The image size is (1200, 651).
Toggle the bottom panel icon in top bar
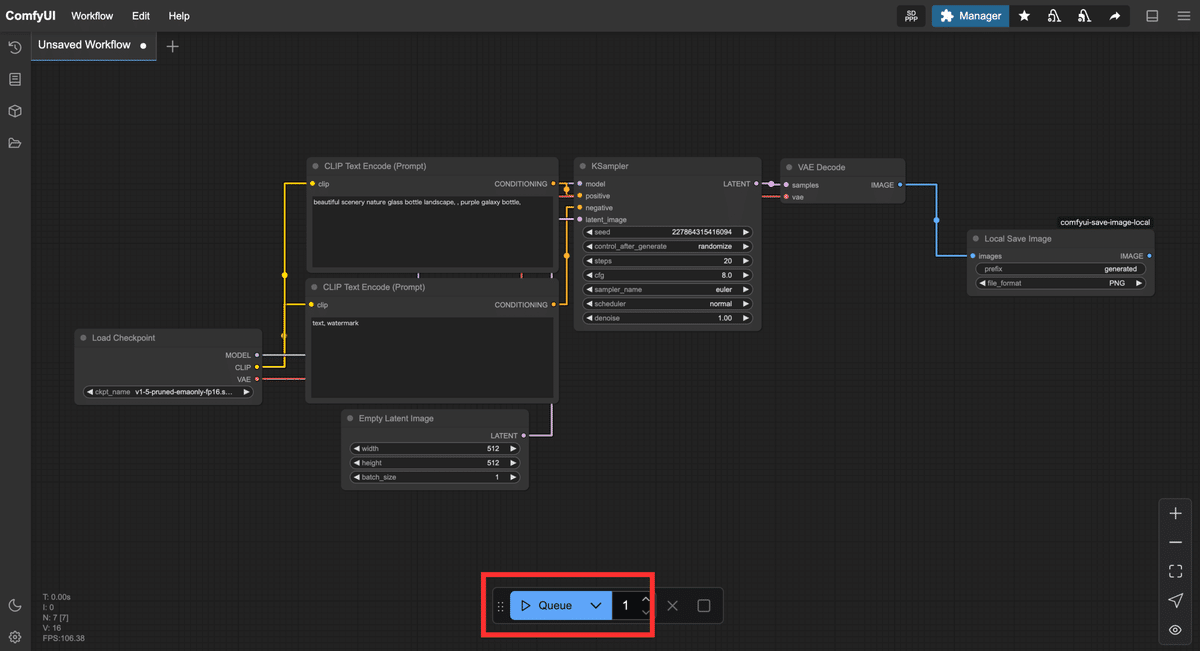(1152, 16)
